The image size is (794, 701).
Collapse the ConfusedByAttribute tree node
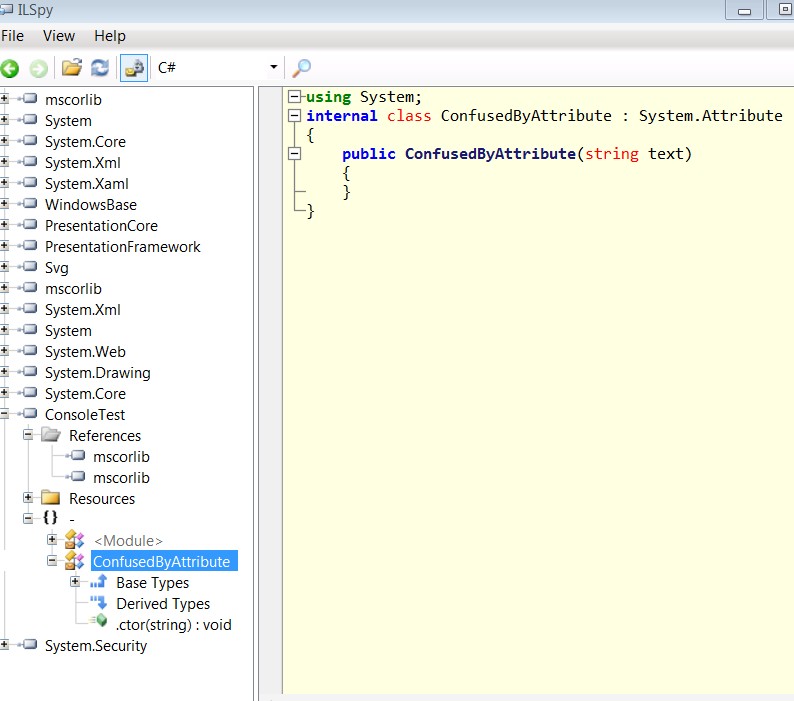tap(52, 561)
